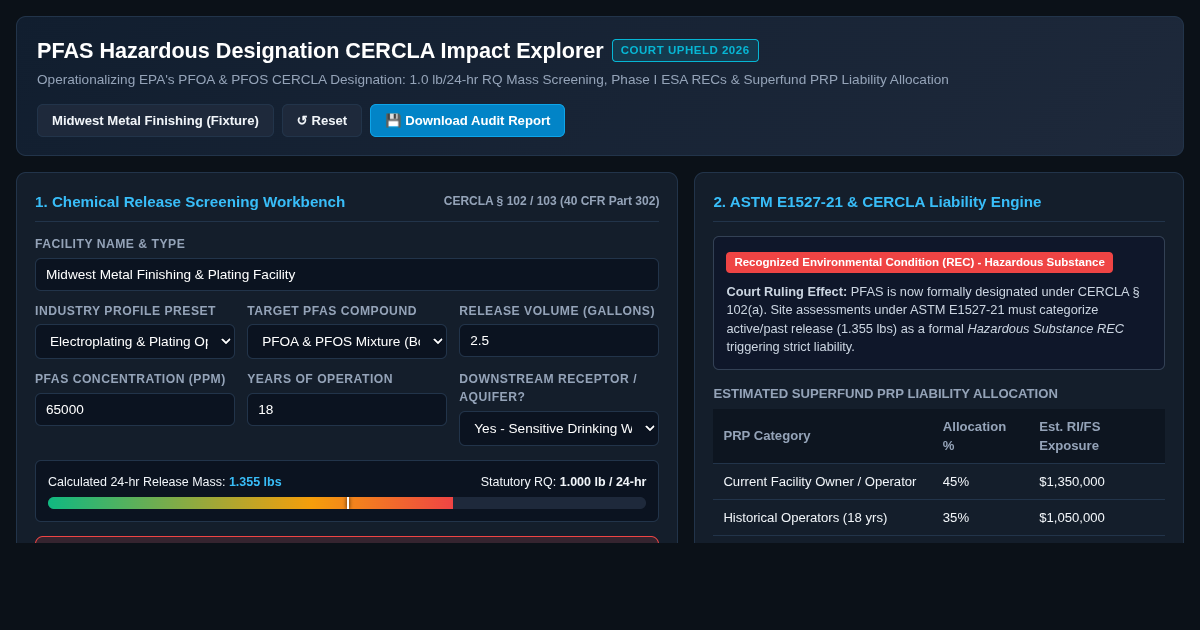Click the 1.355 lbs calculated mass value
Viewport: 1200px width, 630px height.
click(x=255, y=482)
